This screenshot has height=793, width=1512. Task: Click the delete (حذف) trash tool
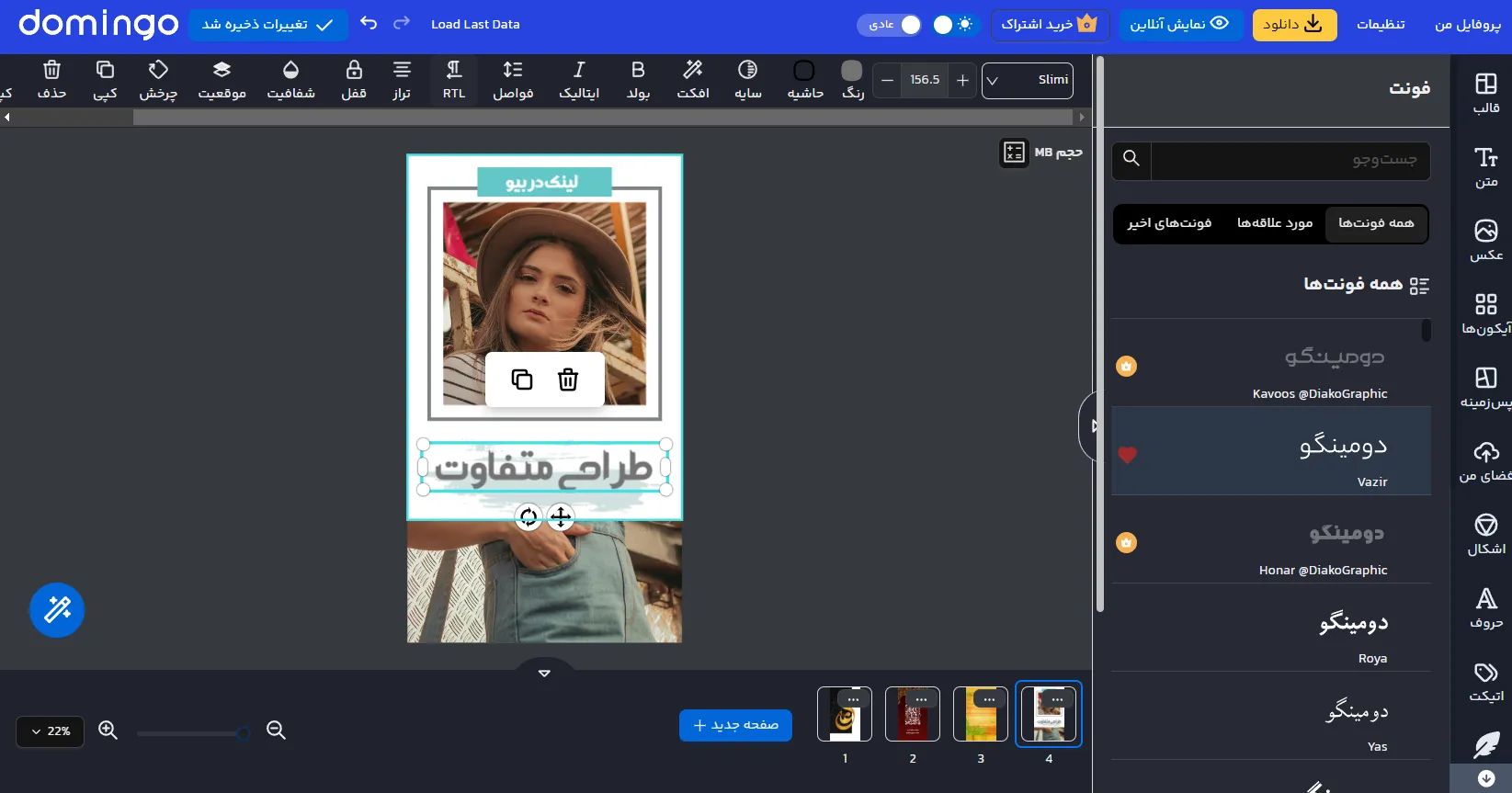point(51,80)
